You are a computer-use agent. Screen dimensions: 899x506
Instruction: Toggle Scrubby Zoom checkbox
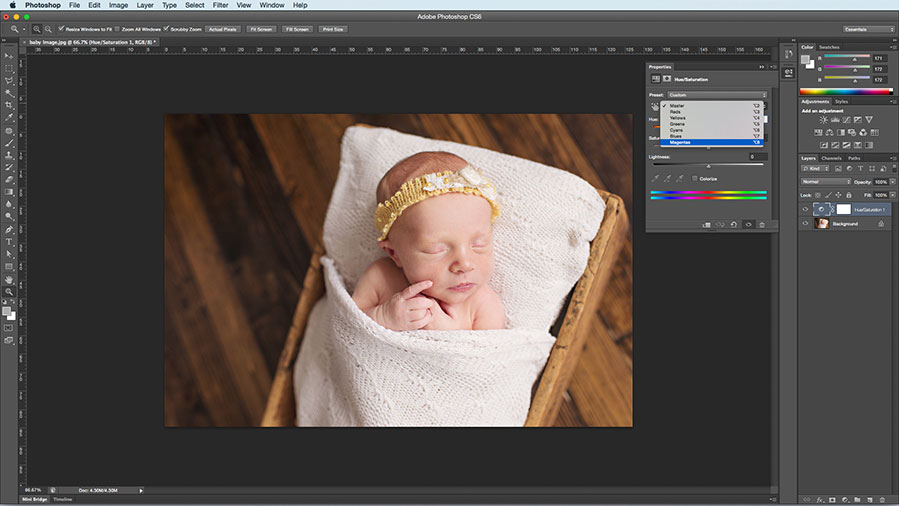click(166, 29)
